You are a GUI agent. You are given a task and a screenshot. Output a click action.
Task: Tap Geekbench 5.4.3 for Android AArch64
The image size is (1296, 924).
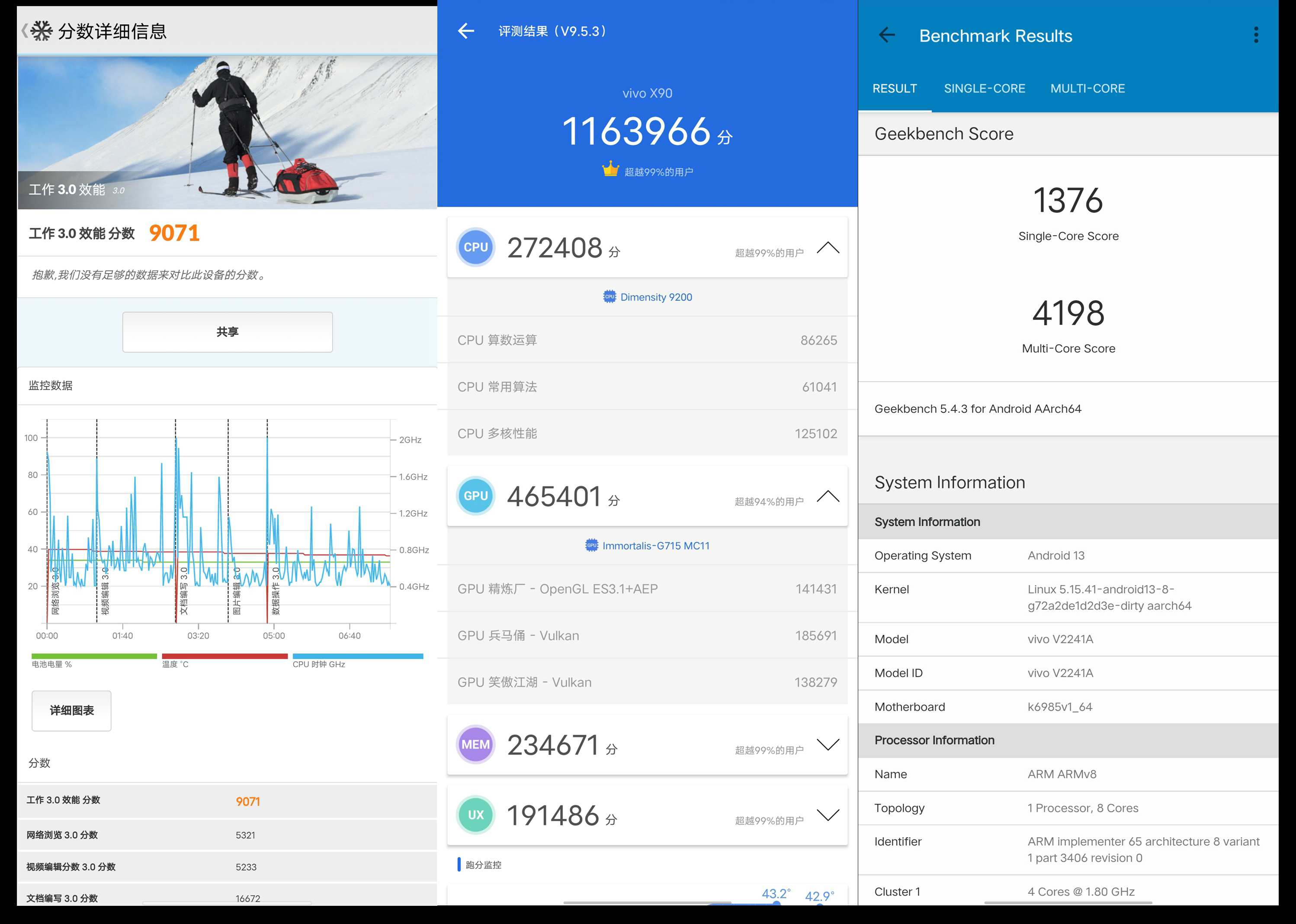coord(977,409)
